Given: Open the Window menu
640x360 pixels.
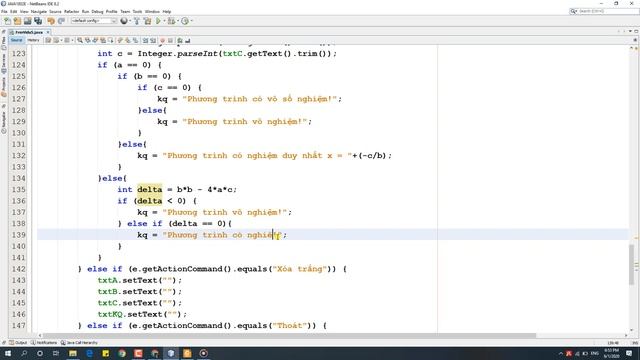Looking at the screenshot, I should [x=152, y=11].
